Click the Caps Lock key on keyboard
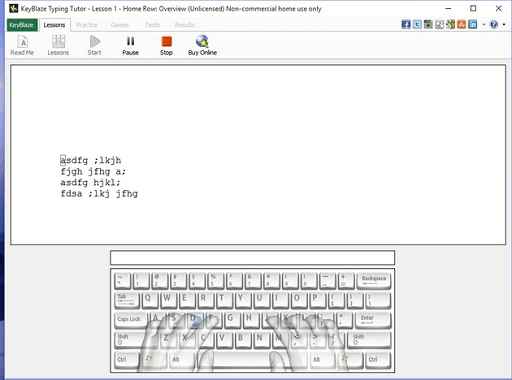The height and width of the screenshot is (380, 512). (x=131, y=320)
